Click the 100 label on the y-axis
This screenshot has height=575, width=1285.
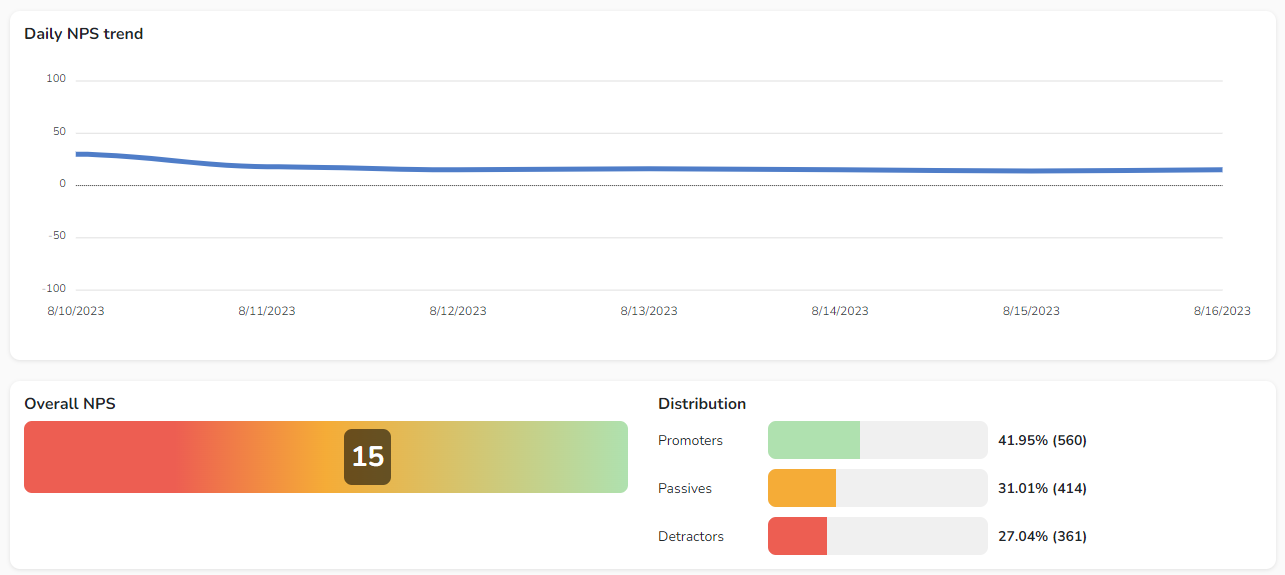(x=56, y=79)
